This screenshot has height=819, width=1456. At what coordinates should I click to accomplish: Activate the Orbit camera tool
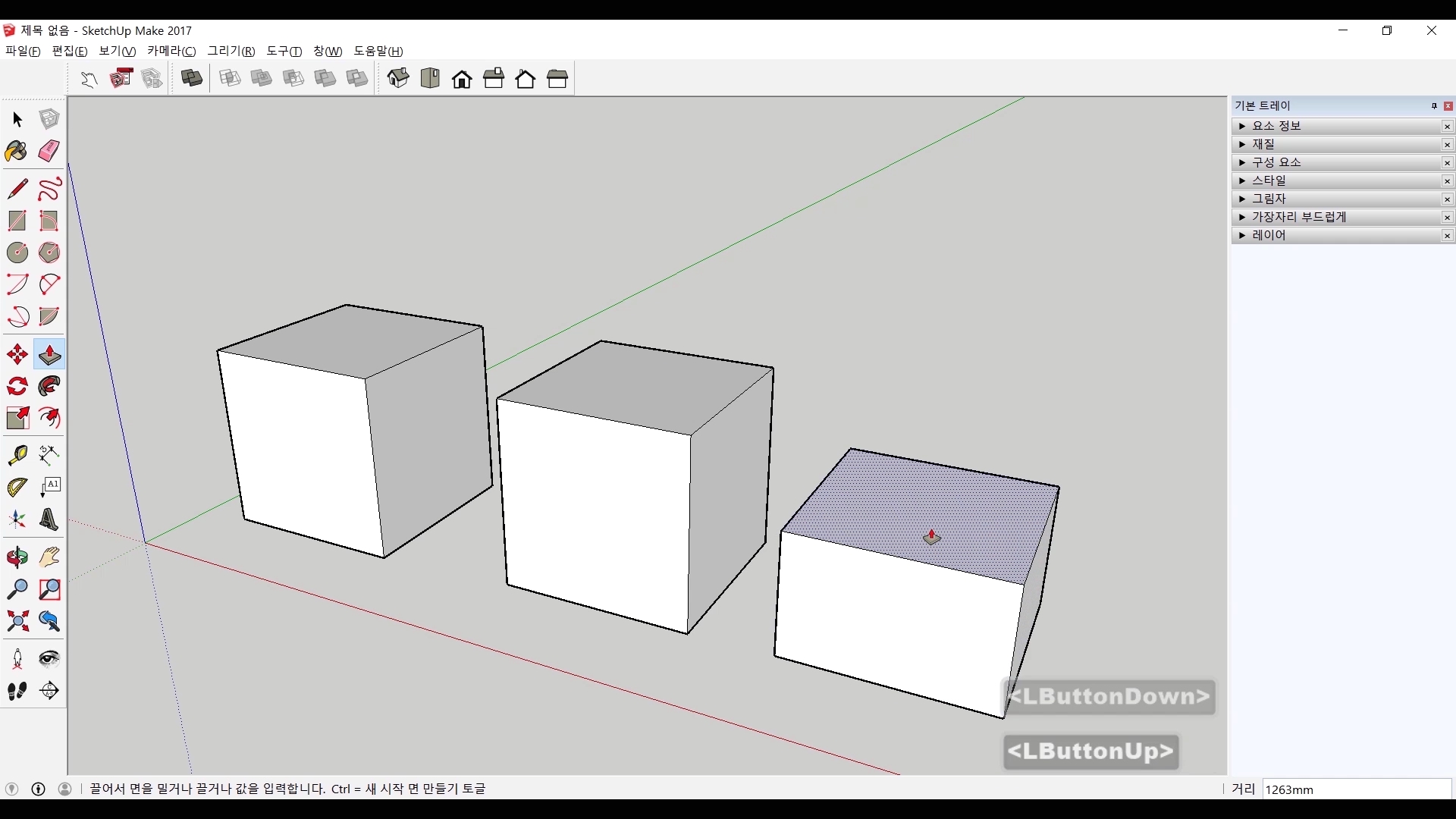pyautogui.click(x=17, y=557)
